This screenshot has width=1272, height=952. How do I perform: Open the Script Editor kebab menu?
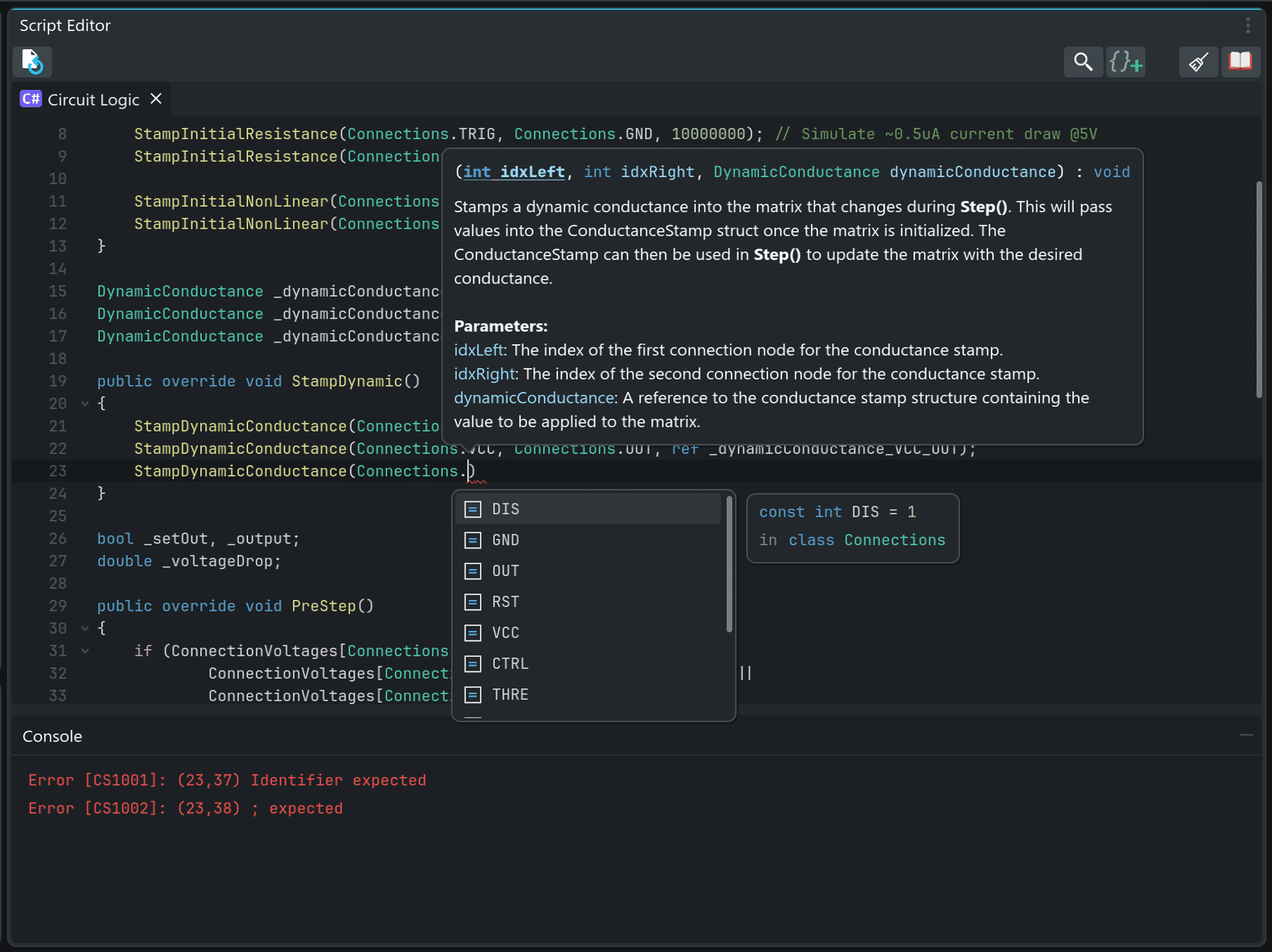pos(1248,25)
